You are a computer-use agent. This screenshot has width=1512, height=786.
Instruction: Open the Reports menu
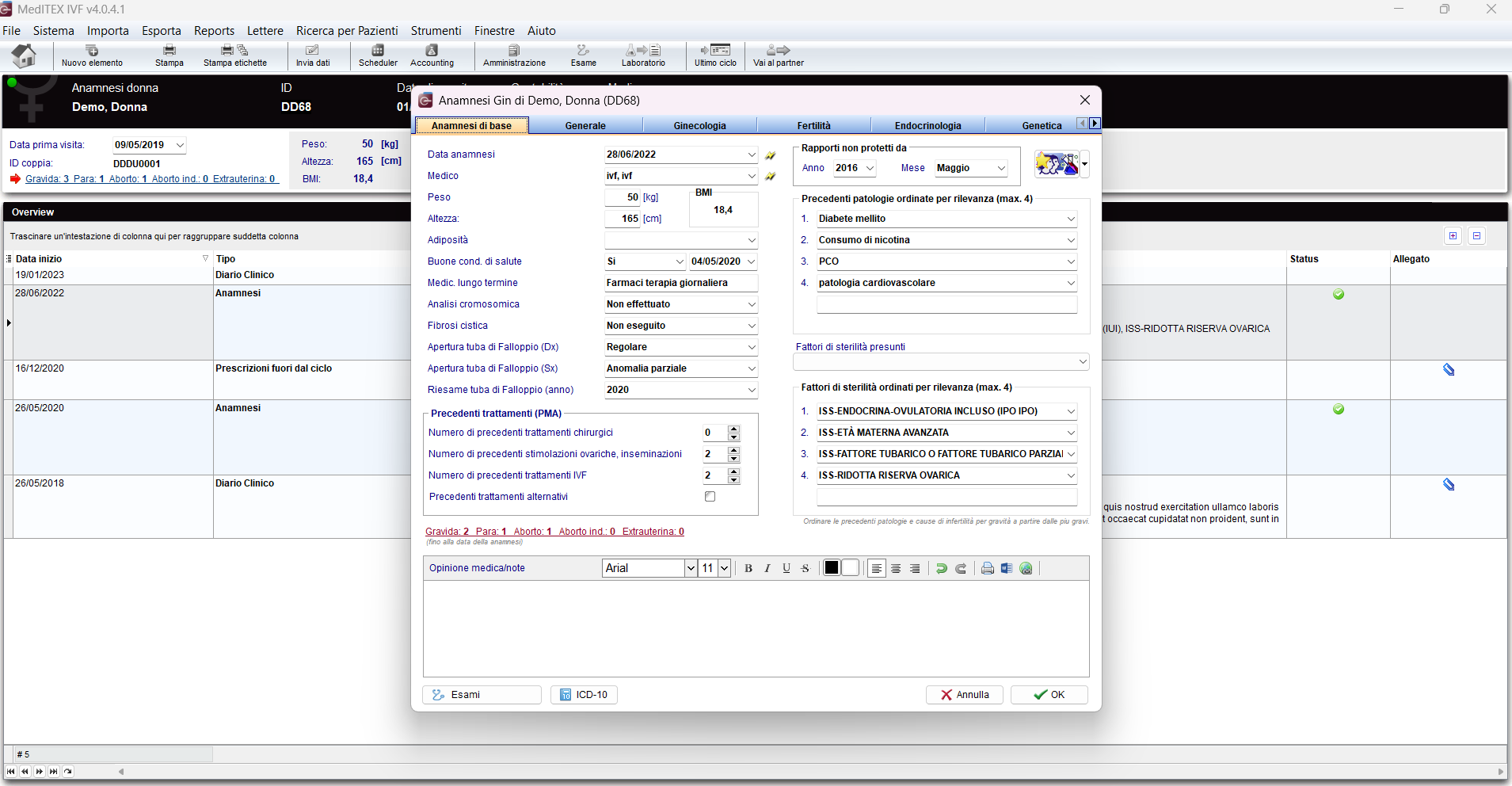click(214, 31)
